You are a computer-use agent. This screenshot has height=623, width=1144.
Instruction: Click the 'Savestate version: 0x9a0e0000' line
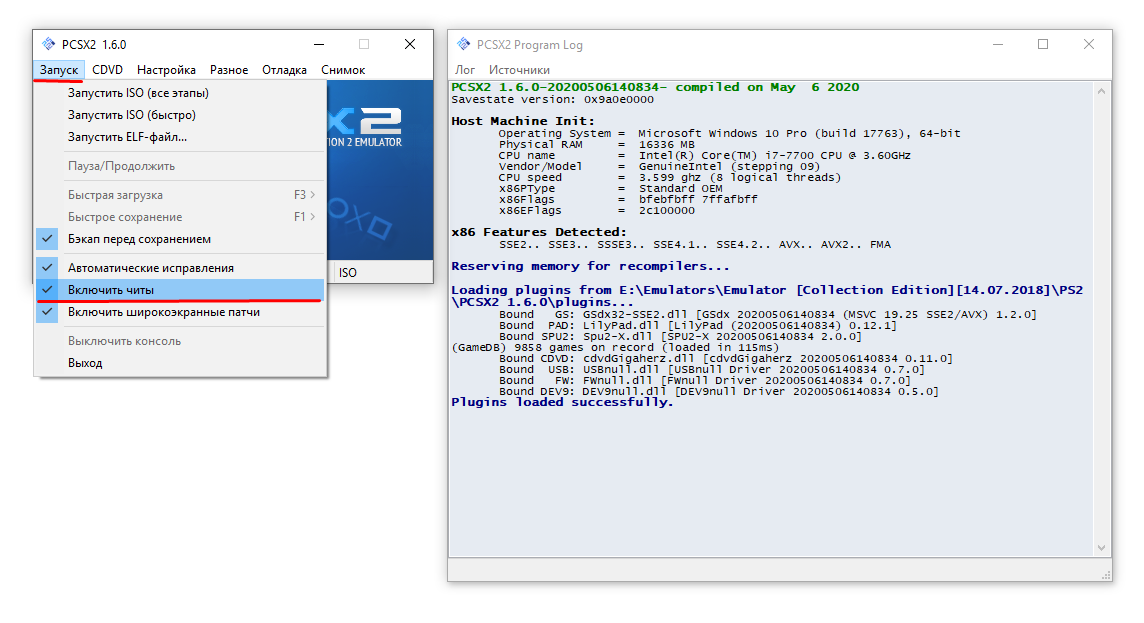tap(552, 99)
